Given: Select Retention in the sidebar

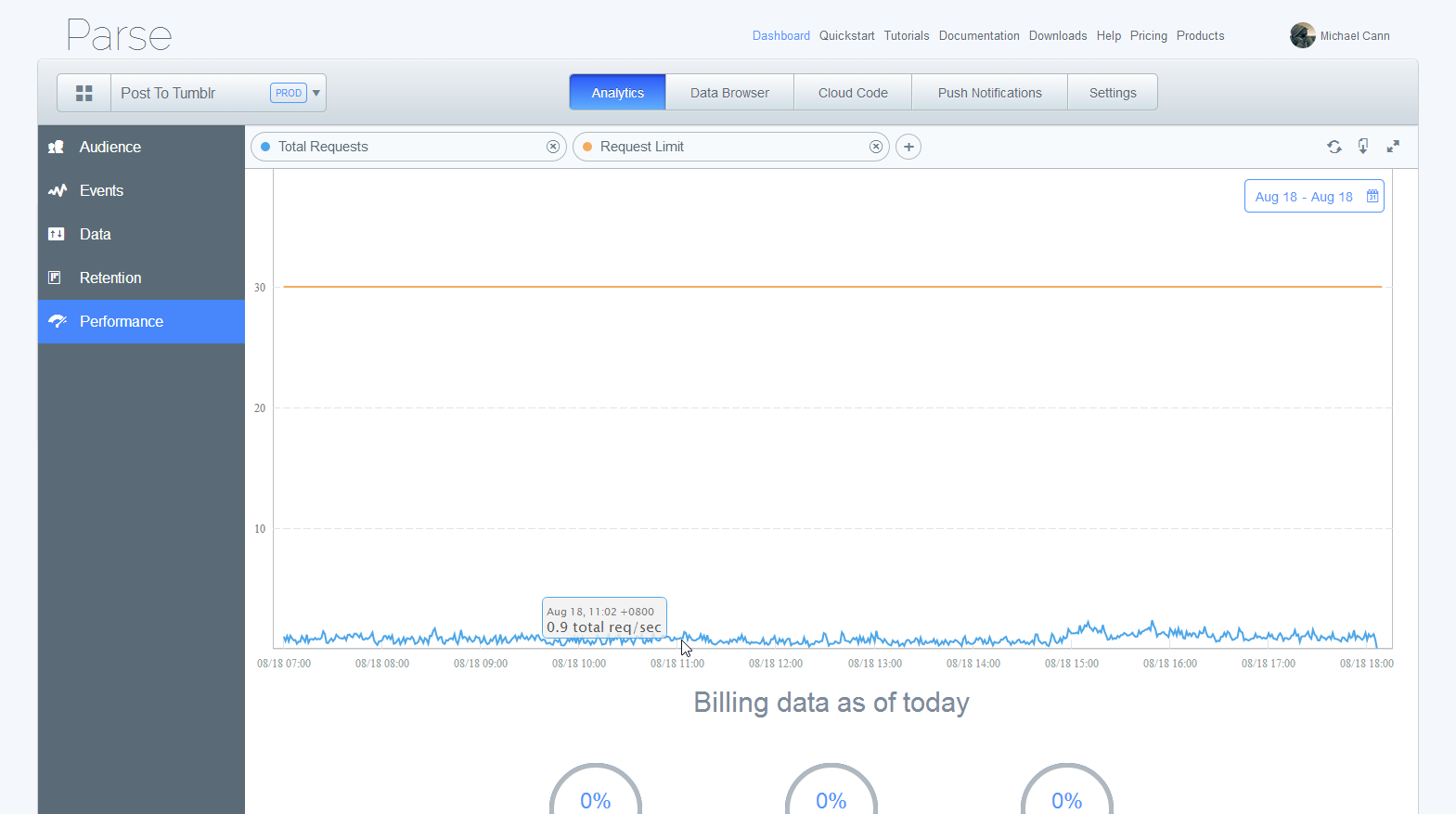Looking at the screenshot, I should 110,278.
